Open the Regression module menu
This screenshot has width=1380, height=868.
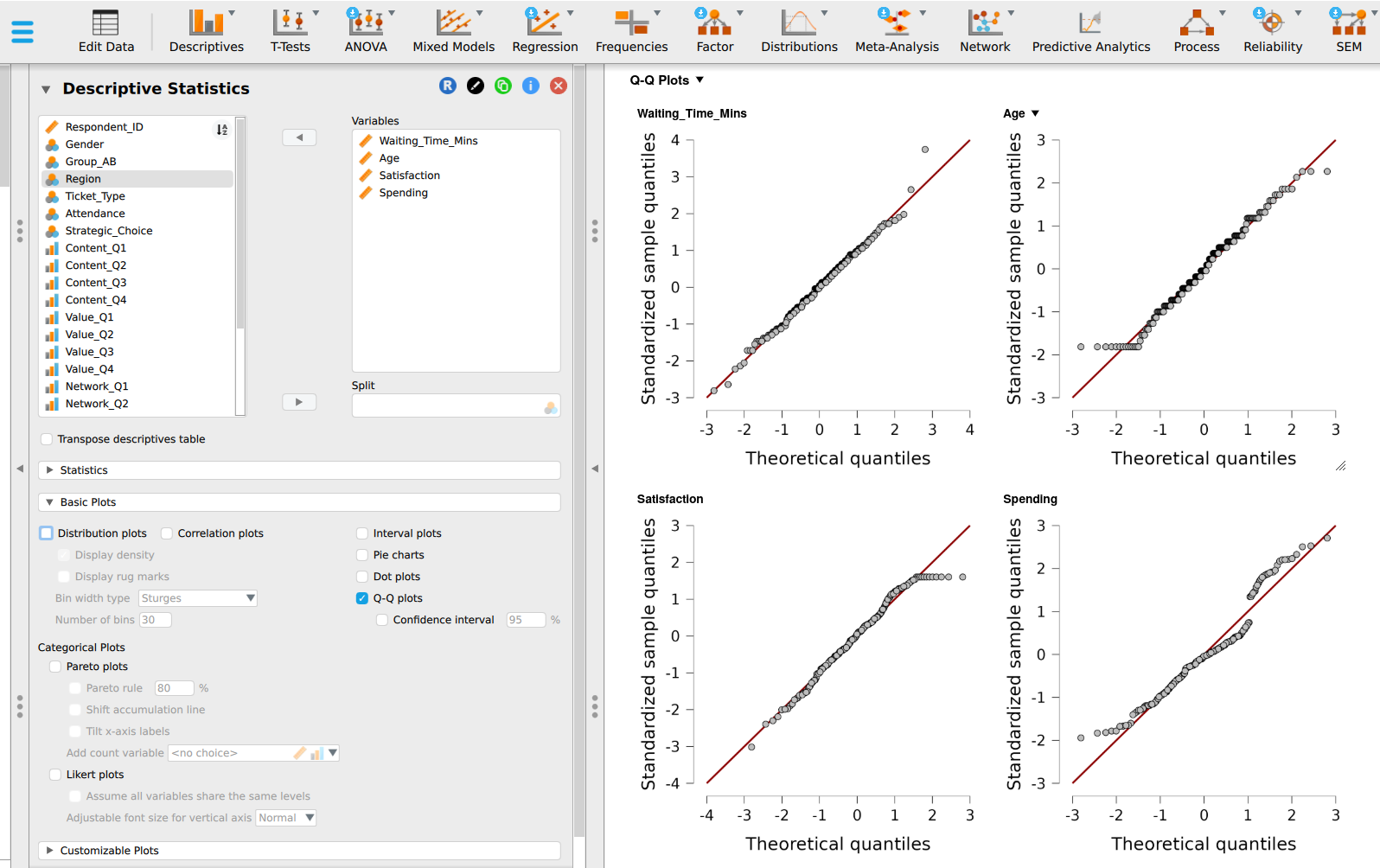point(545,31)
